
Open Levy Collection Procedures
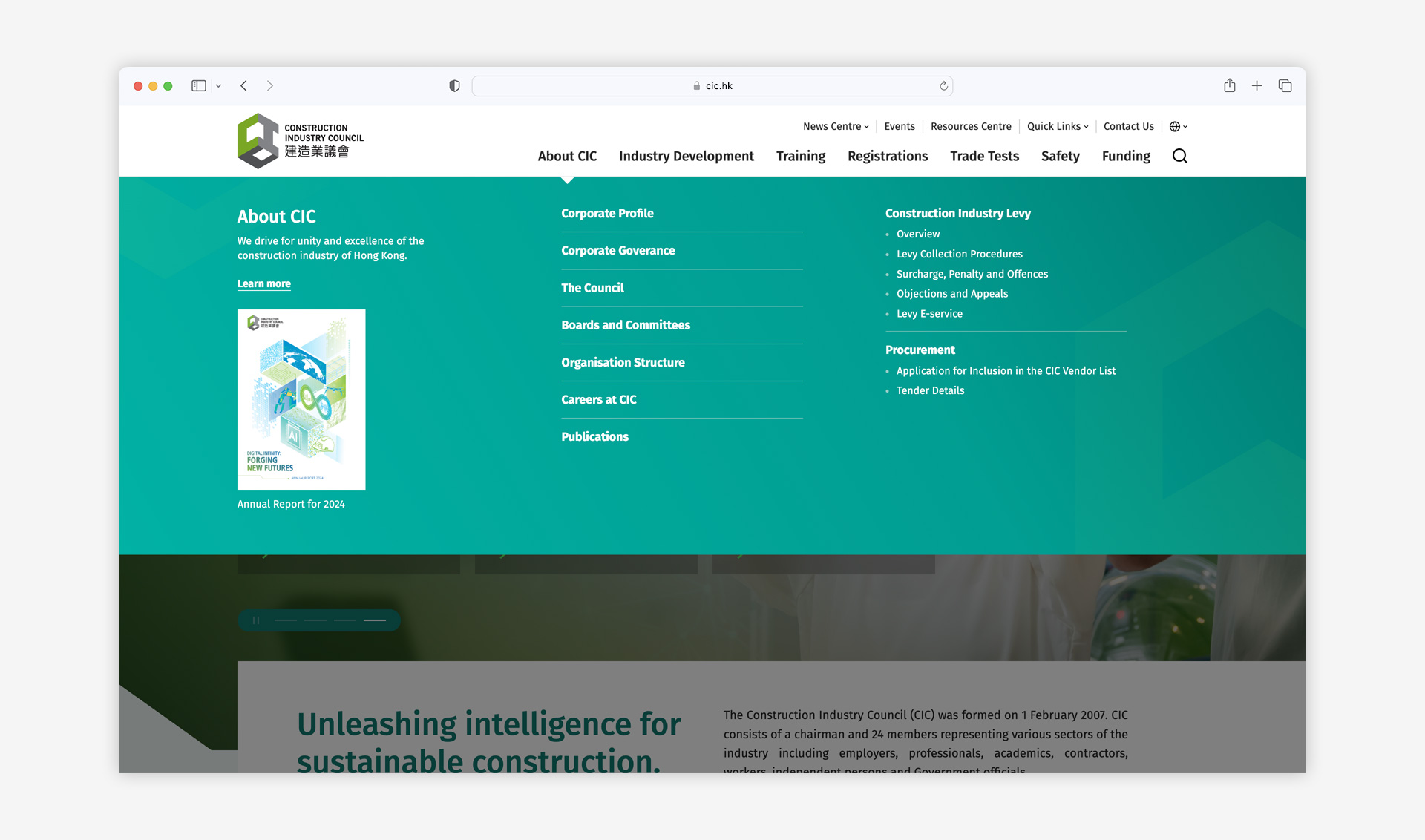tap(959, 254)
